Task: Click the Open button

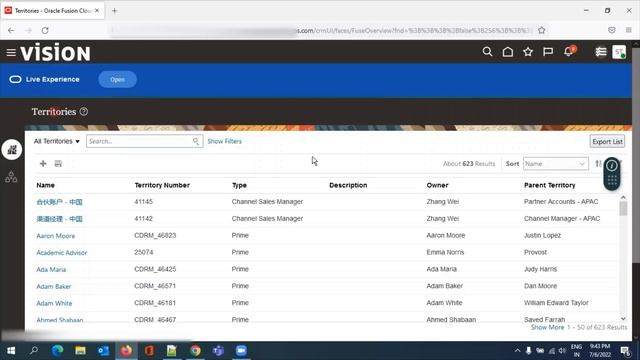Action: (117, 80)
